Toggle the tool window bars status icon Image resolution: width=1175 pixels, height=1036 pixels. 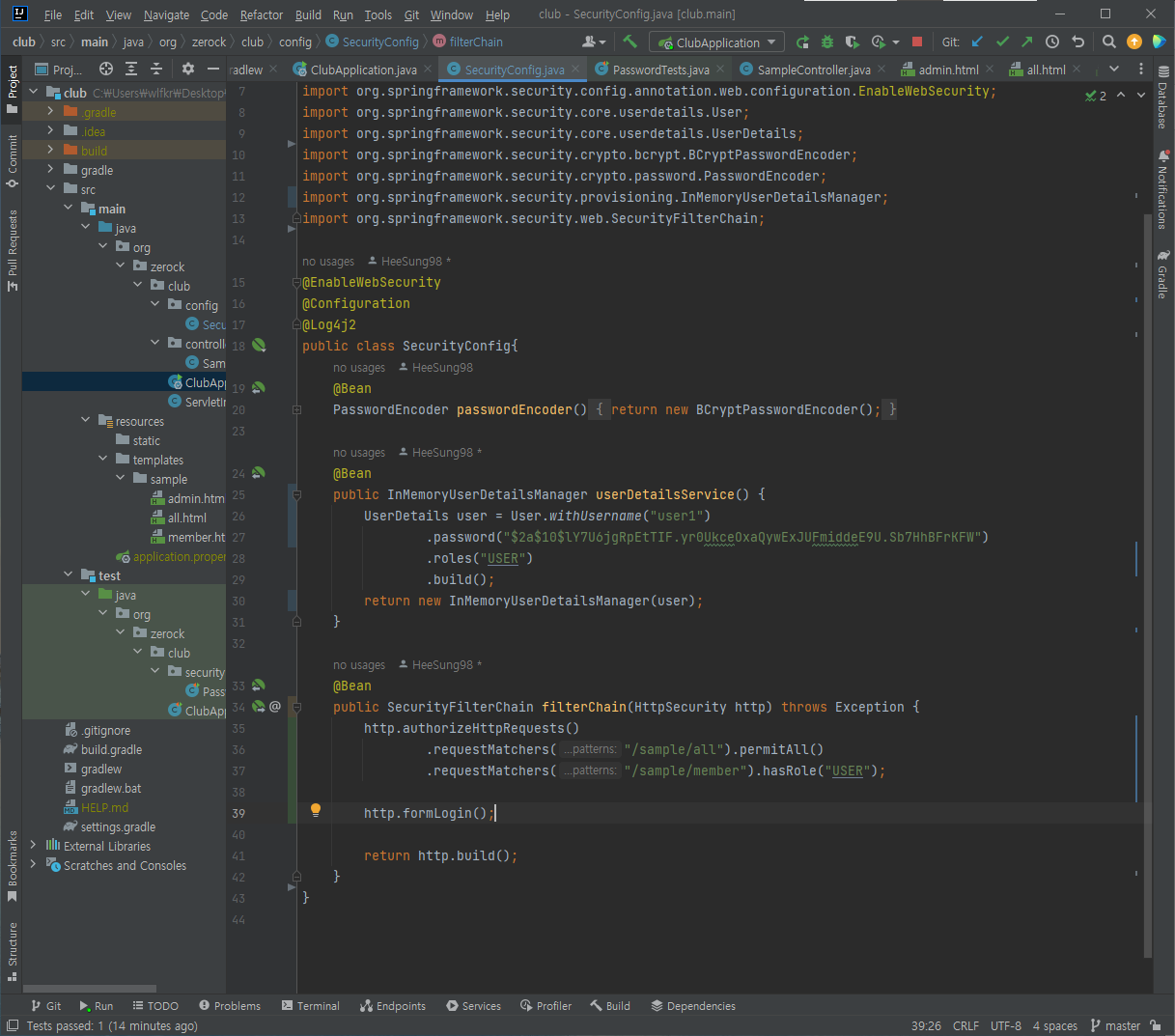(12, 1025)
